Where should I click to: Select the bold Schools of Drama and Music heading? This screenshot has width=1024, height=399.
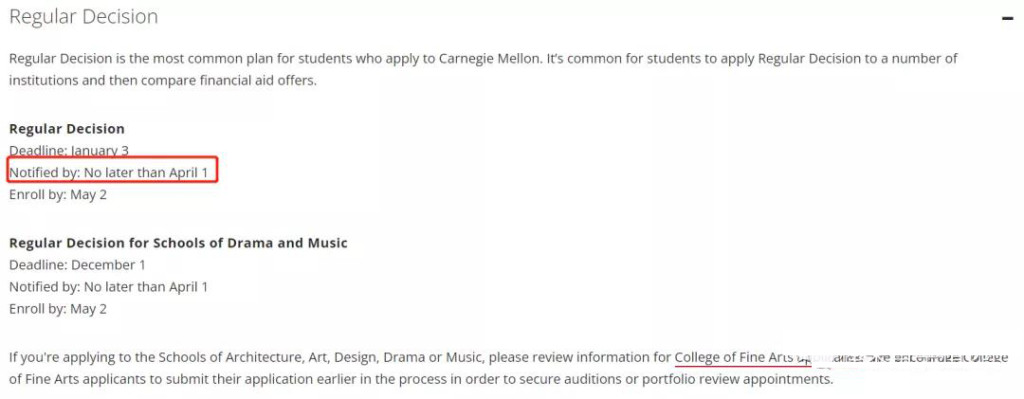tap(178, 243)
